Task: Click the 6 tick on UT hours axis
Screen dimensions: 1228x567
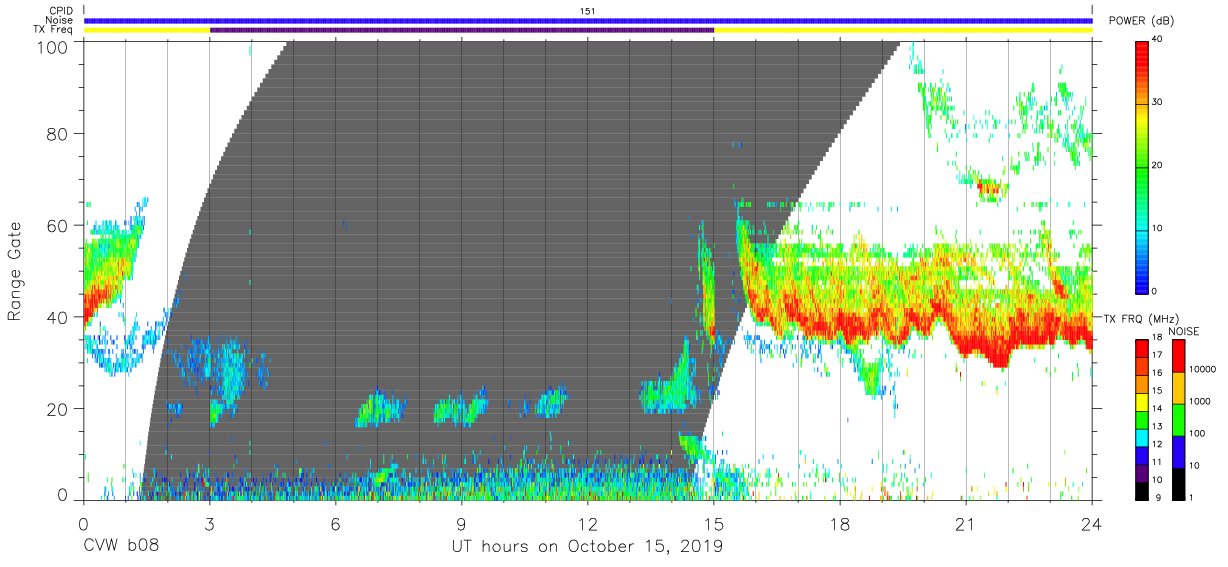Action: (x=336, y=522)
